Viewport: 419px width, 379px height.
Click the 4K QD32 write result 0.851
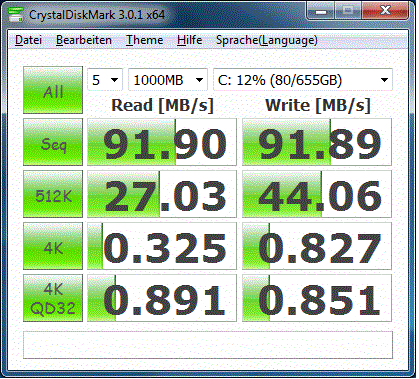click(x=317, y=298)
